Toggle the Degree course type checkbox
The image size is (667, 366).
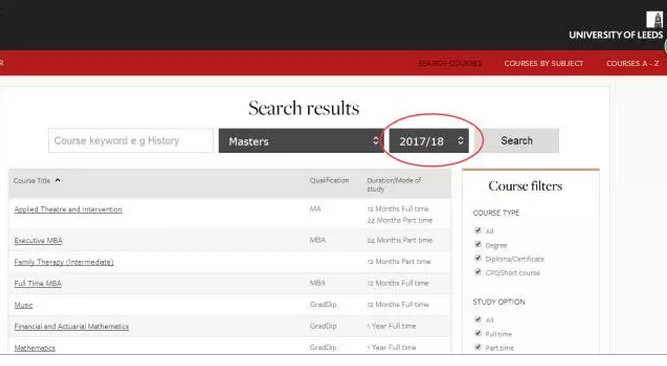pyautogui.click(x=478, y=244)
